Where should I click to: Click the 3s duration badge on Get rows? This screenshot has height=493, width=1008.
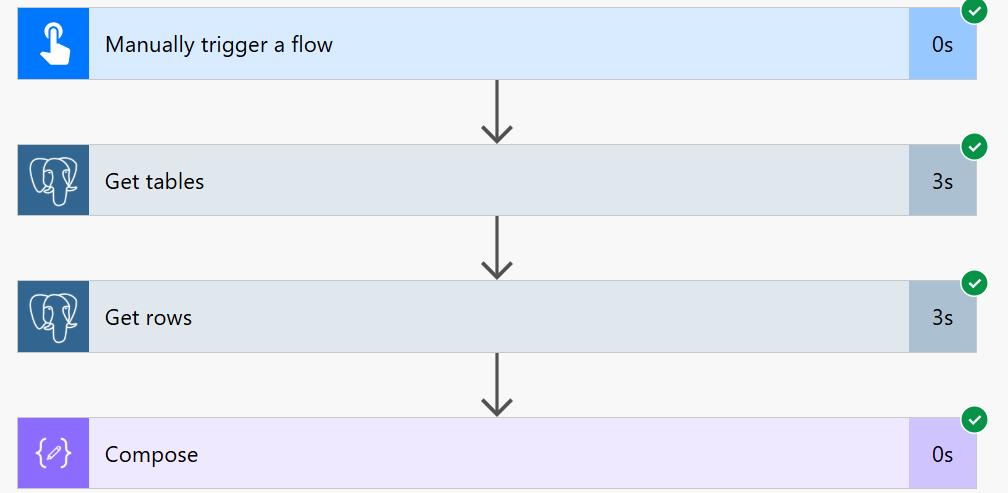(x=942, y=318)
